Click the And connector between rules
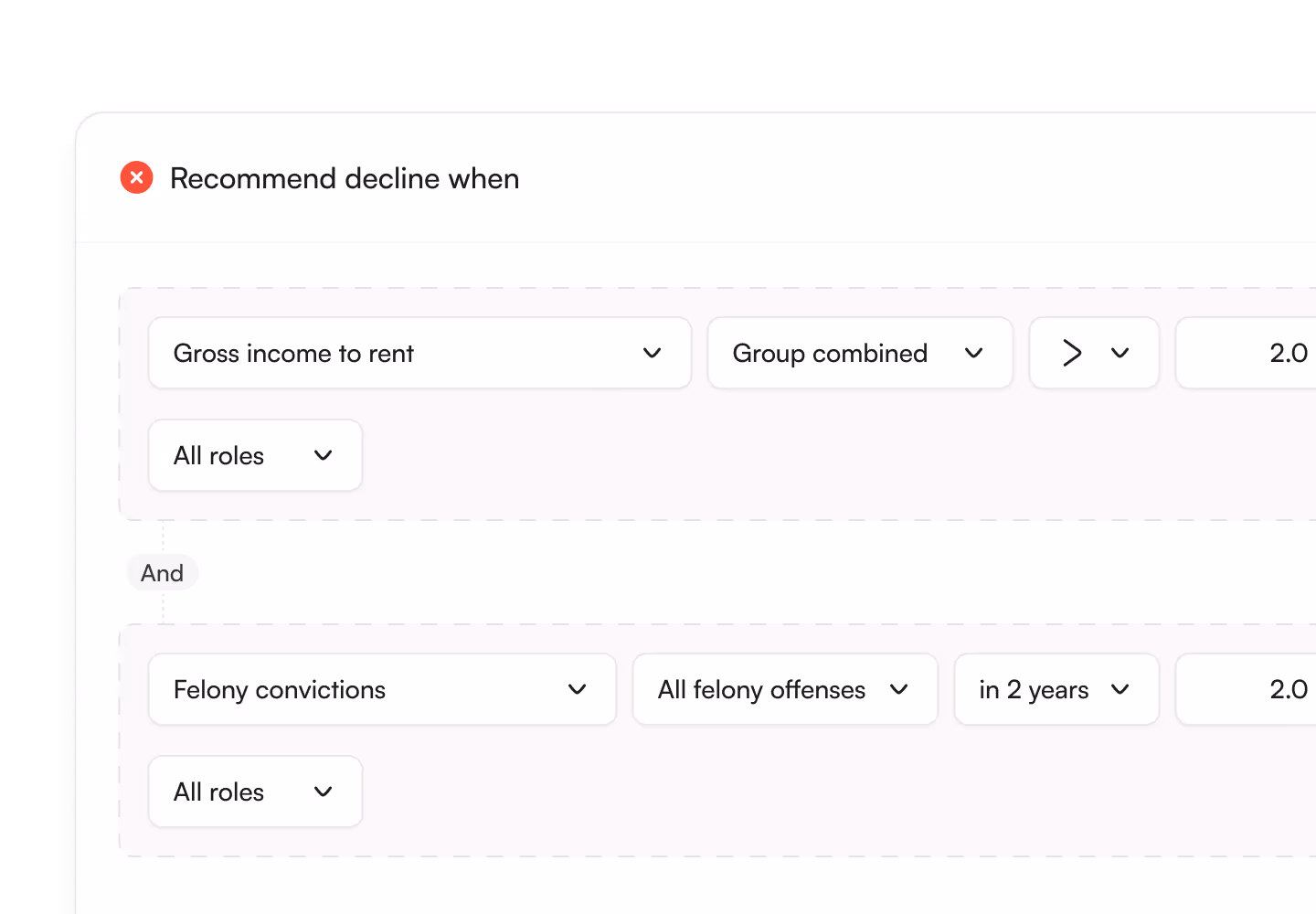1316x914 pixels. [x=162, y=573]
